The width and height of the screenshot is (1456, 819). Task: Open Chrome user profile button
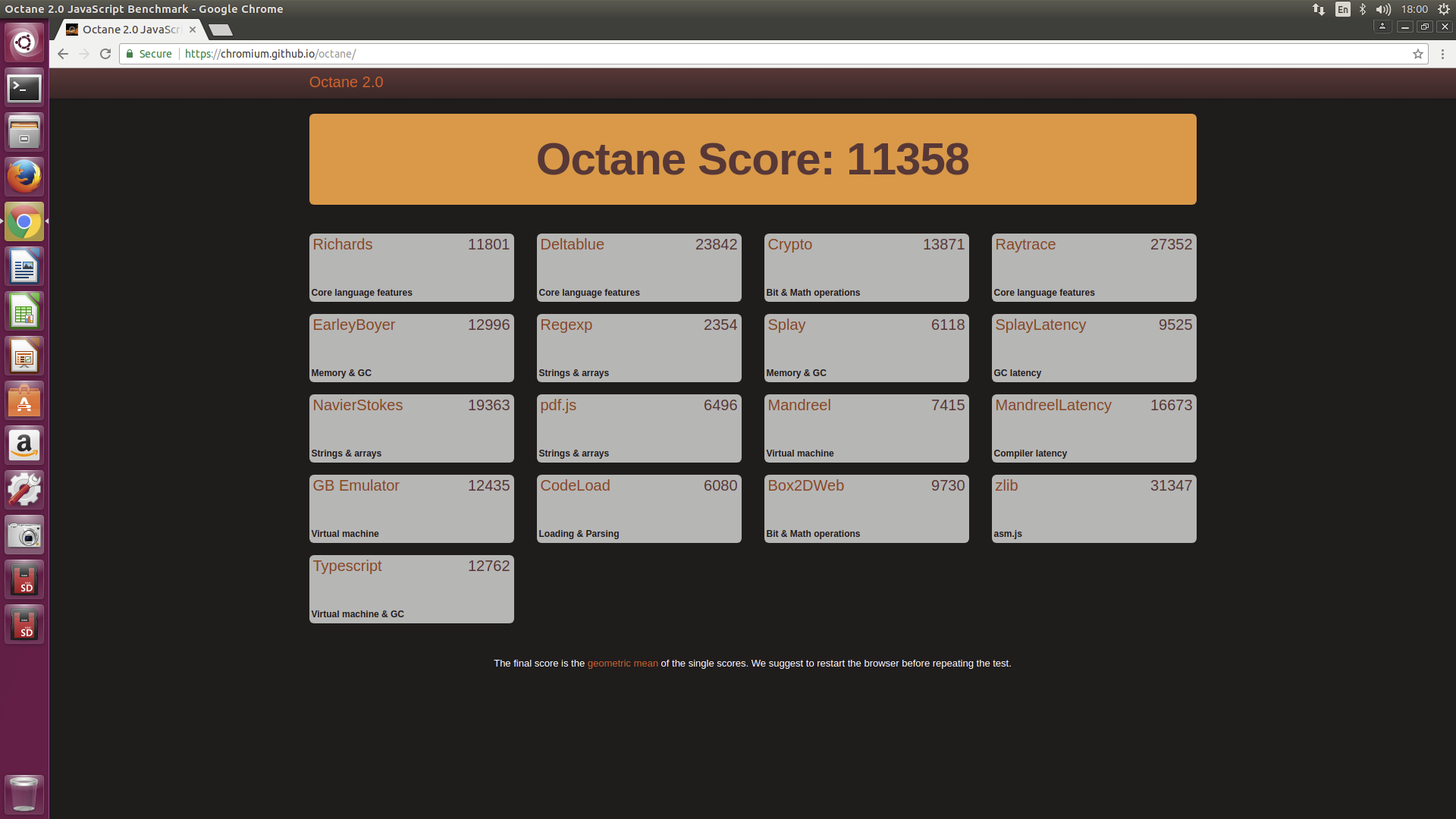click(x=1382, y=27)
